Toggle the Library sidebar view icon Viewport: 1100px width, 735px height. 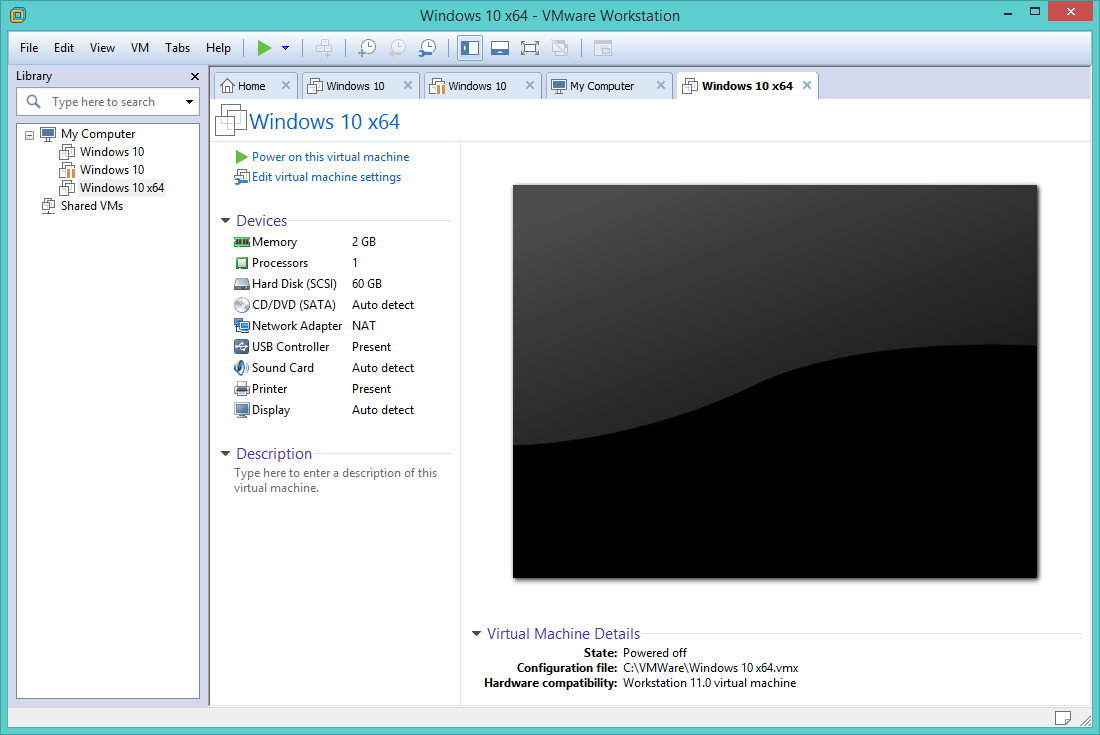pyautogui.click(x=470, y=48)
